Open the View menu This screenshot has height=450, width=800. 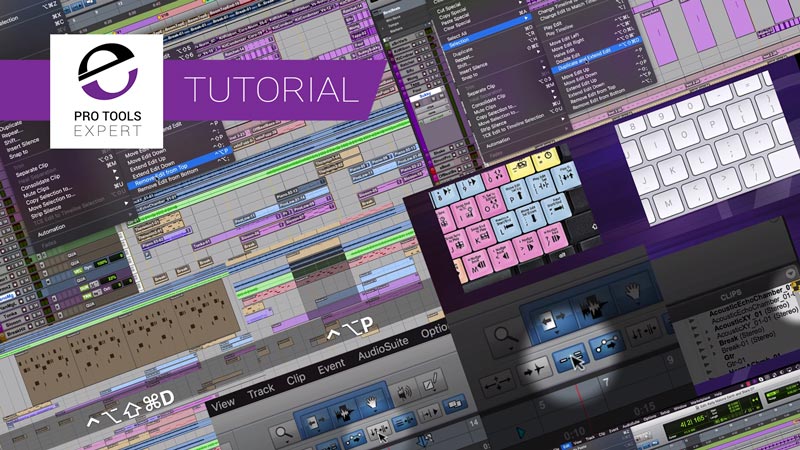[x=223, y=404]
